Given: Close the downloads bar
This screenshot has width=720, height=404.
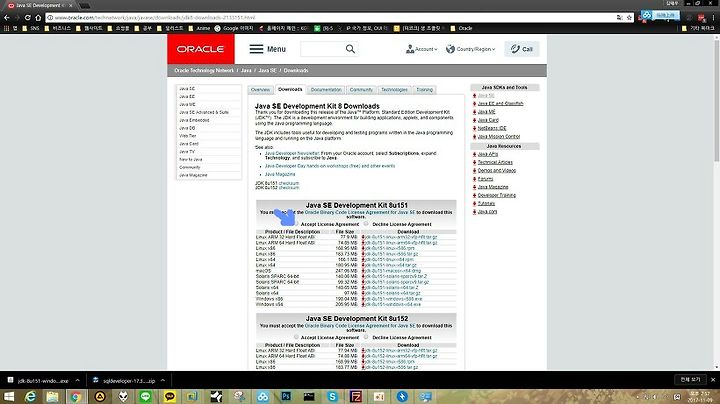Looking at the screenshot, I should [713, 380].
